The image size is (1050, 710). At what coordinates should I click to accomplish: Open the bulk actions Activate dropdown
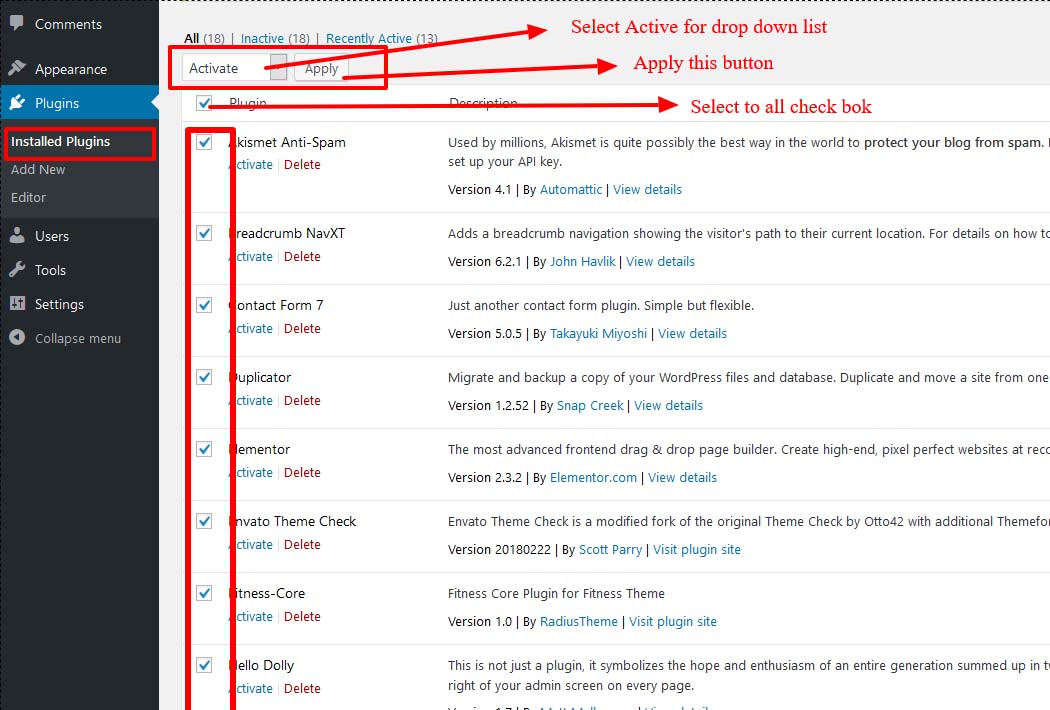click(x=234, y=68)
